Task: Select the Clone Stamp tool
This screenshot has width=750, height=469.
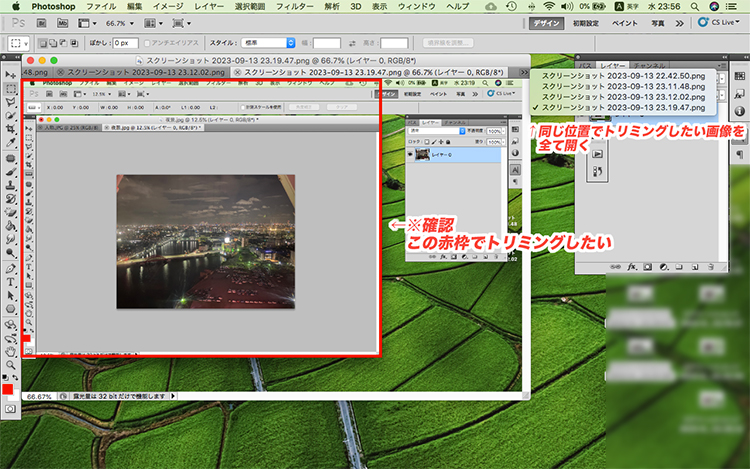Action: [10, 185]
